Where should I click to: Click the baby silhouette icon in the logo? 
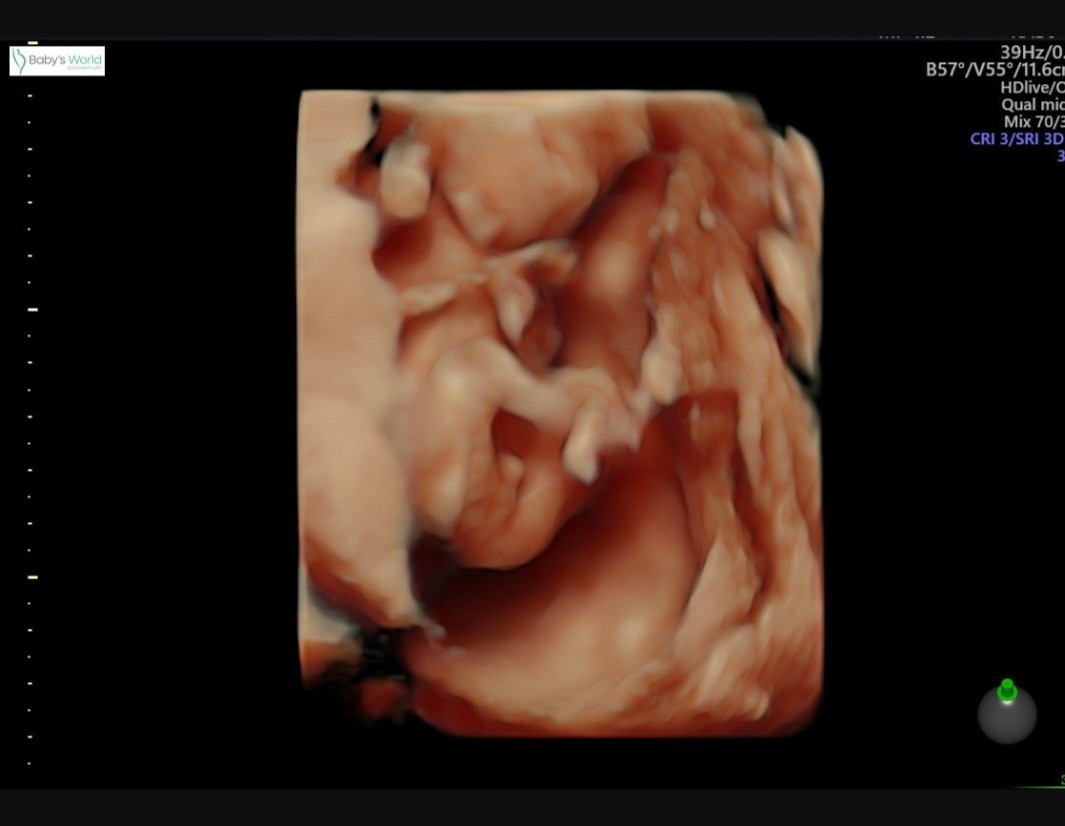click(x=19, y=61)
